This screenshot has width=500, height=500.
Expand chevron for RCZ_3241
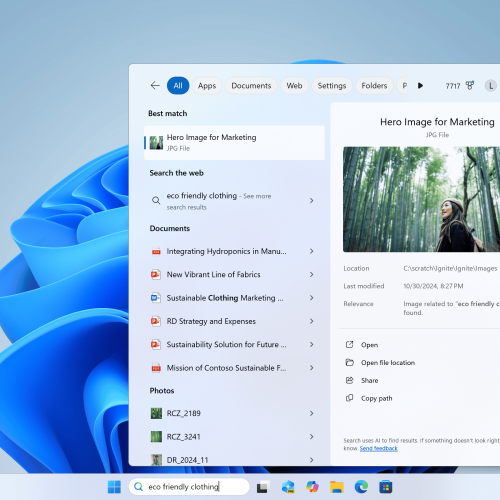pos(311,437)
